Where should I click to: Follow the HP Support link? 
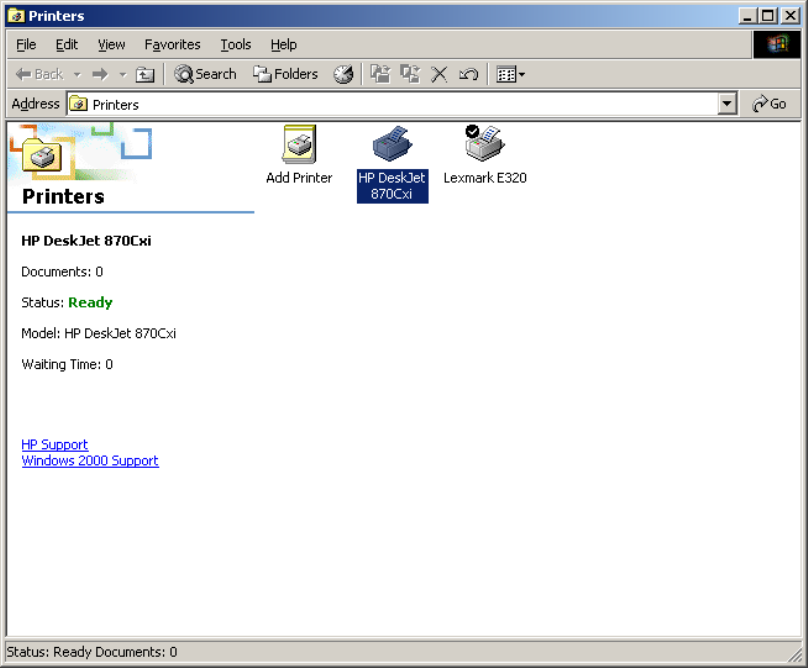(x=55, y=444)
